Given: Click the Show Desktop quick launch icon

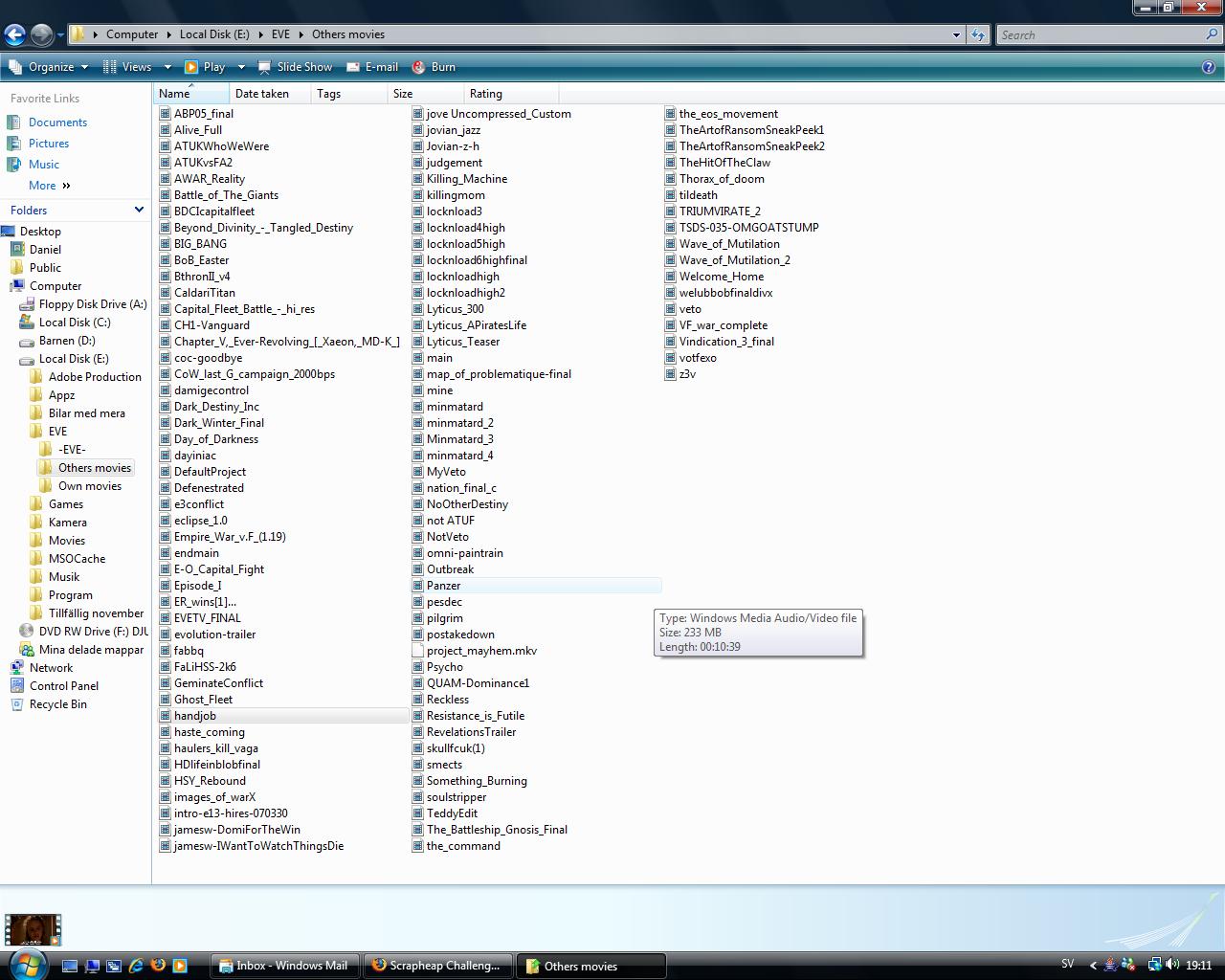Looking at the screenshot, I should point(70,967).
